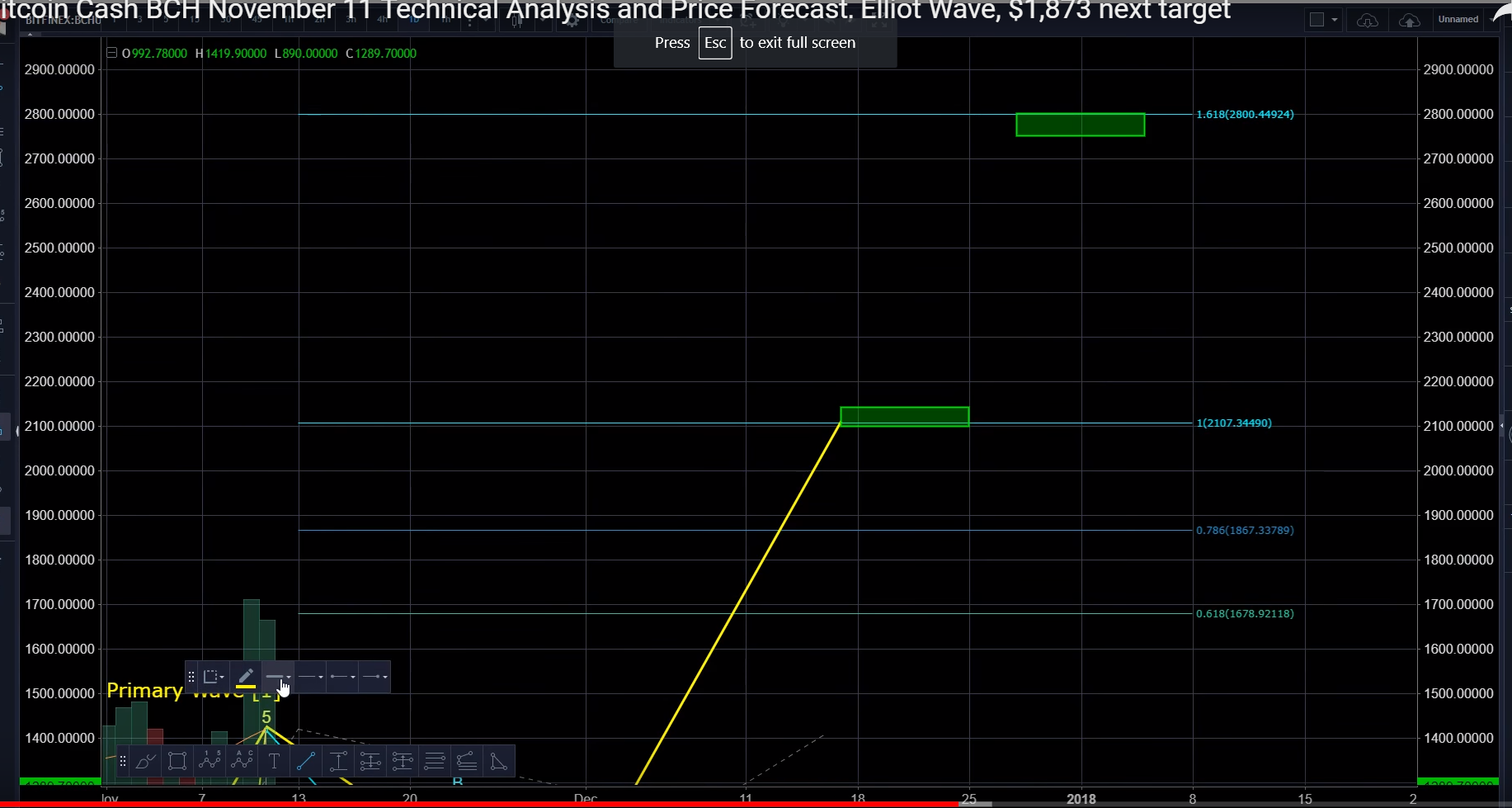Viewport: 1512px width, 808px height.
Task: Collapse the OHLC legend toggle
Action: coord(112,53)
